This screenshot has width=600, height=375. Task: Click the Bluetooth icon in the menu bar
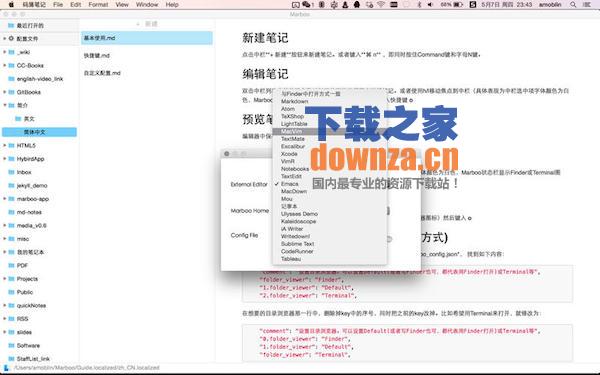[419, 5]
